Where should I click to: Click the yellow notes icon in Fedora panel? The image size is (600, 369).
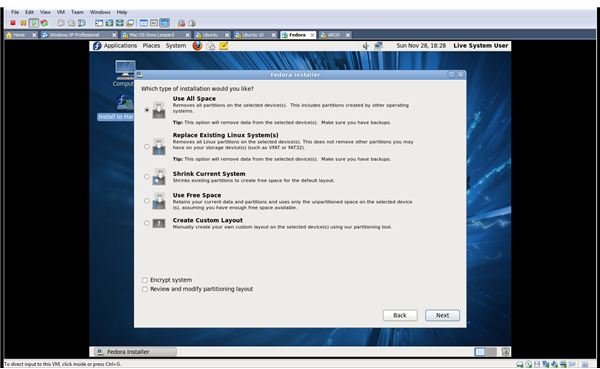pyautogui.click(x=223, y=46)
